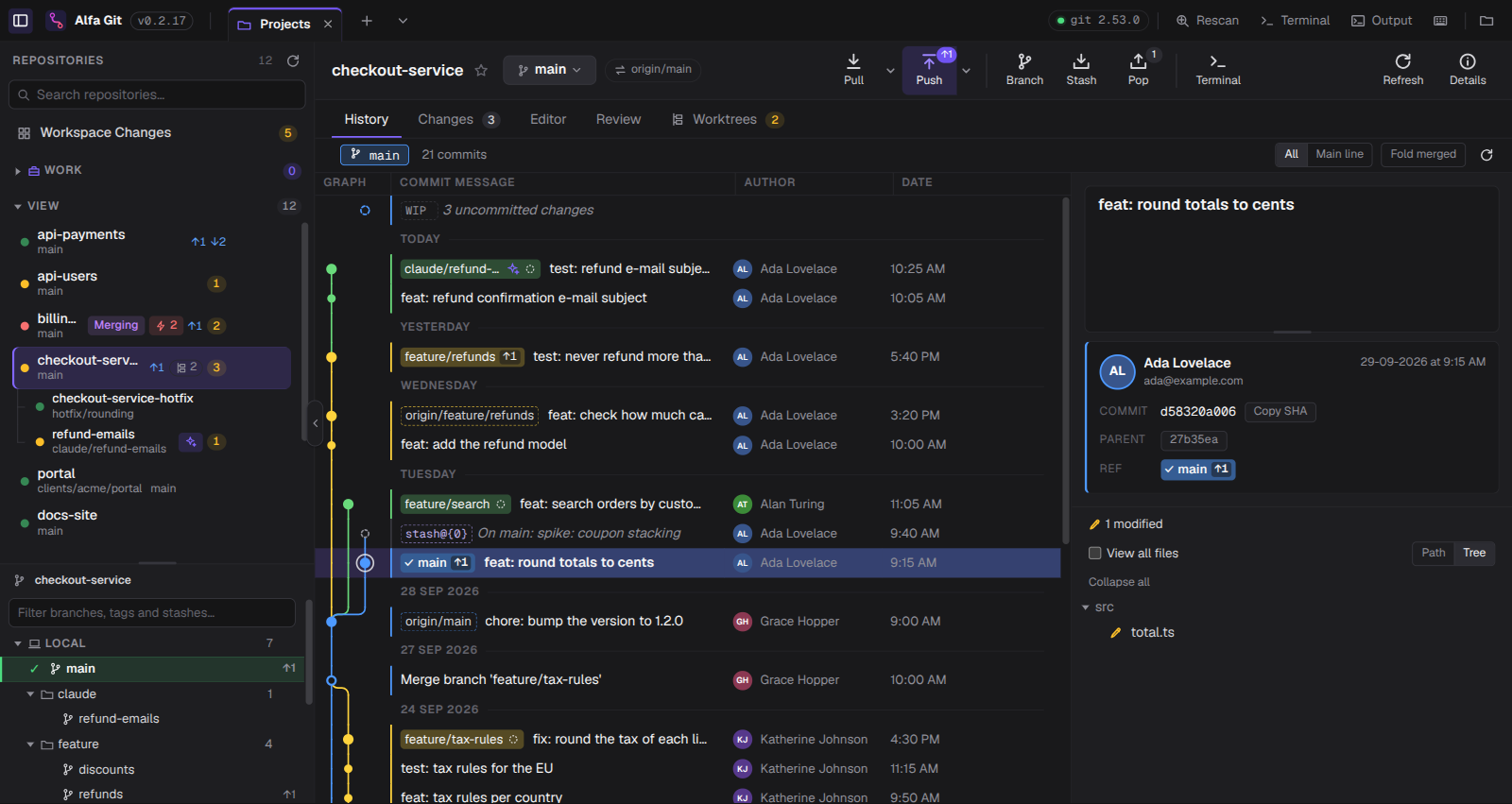The width and height of the screenshot is (1512, 804).
Task: Switch file view to Tree
Action: (x=1474, y=554)
